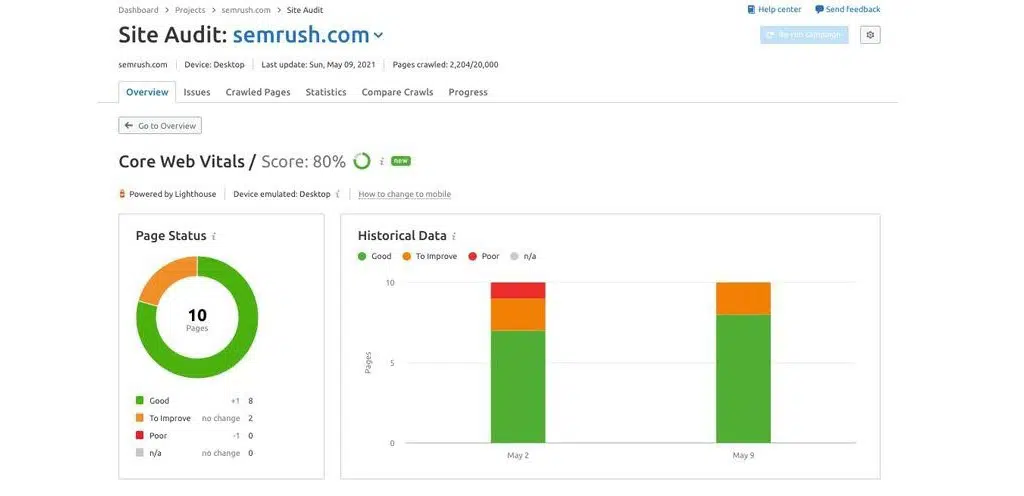This screenshot has width=1024, height=496.
Task: Switch to the Progress tab
Action: click(x=468, y=92)
